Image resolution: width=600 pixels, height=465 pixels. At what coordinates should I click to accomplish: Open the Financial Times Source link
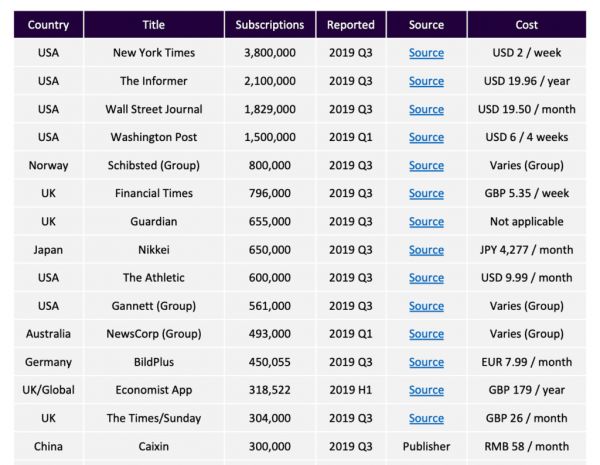click(426, 193)
